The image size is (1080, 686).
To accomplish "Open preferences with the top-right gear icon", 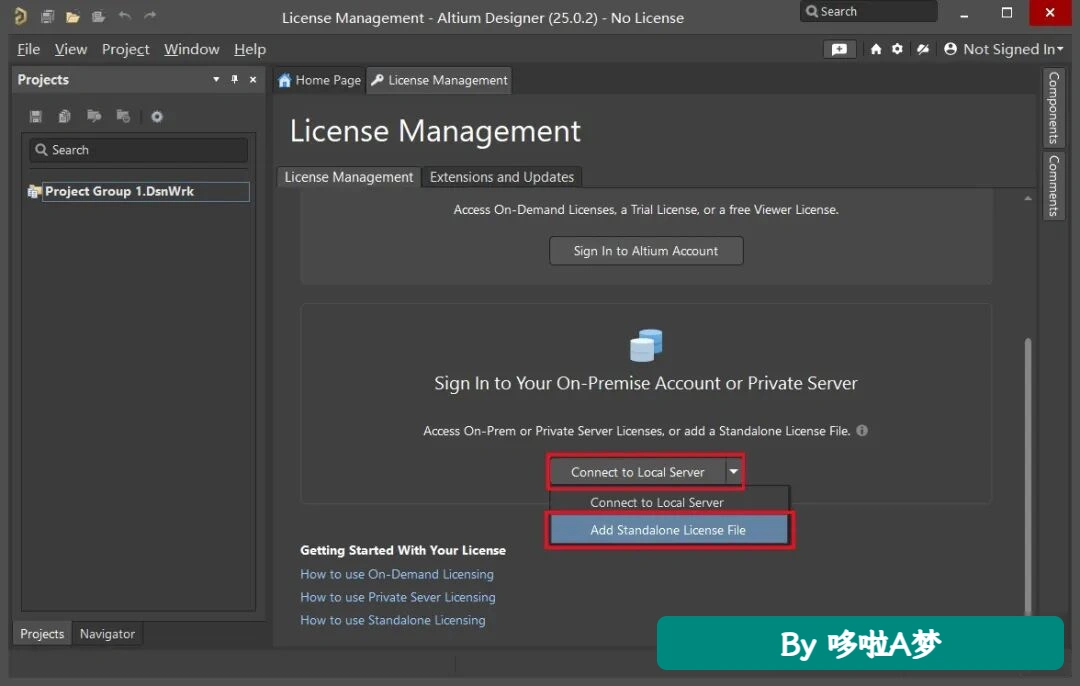I will point(897,49).
